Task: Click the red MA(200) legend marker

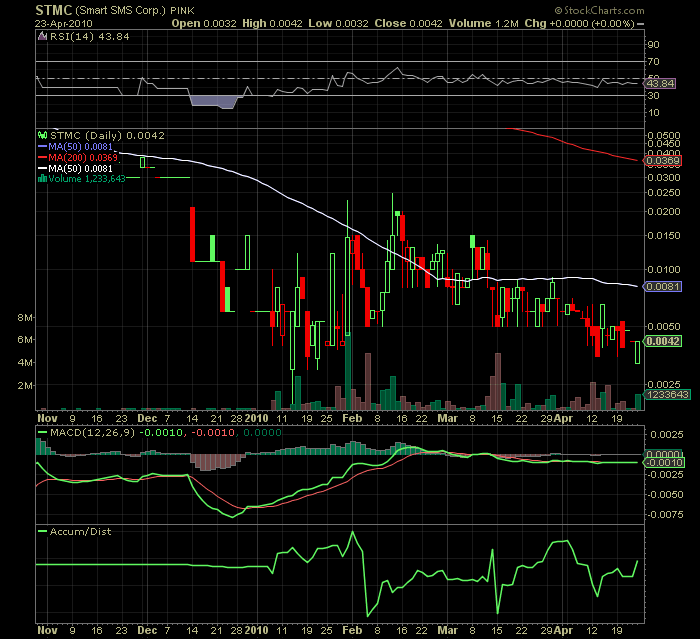Action: pos(41,156)
